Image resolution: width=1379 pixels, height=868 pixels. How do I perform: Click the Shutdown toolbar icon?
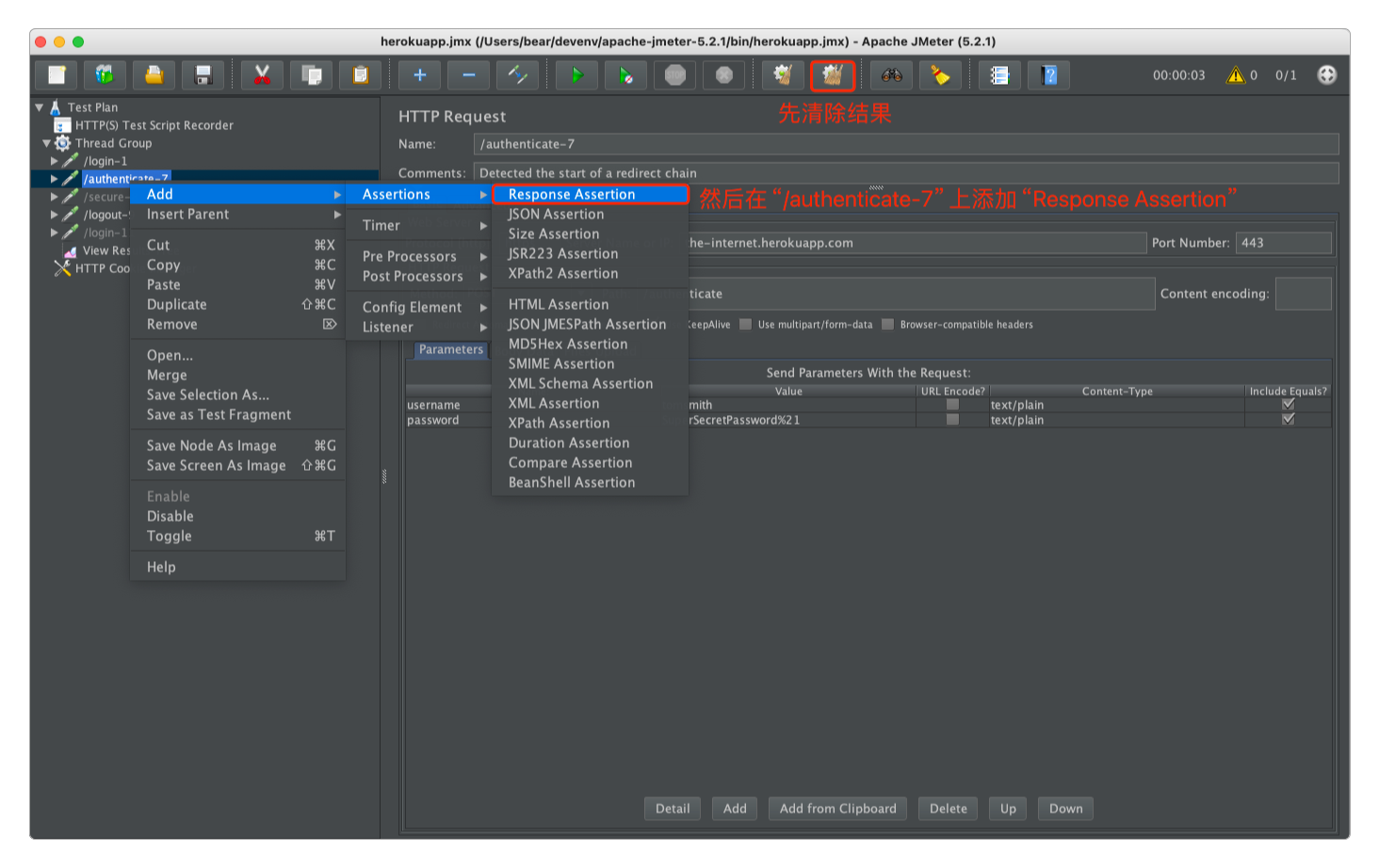point(724,74)
